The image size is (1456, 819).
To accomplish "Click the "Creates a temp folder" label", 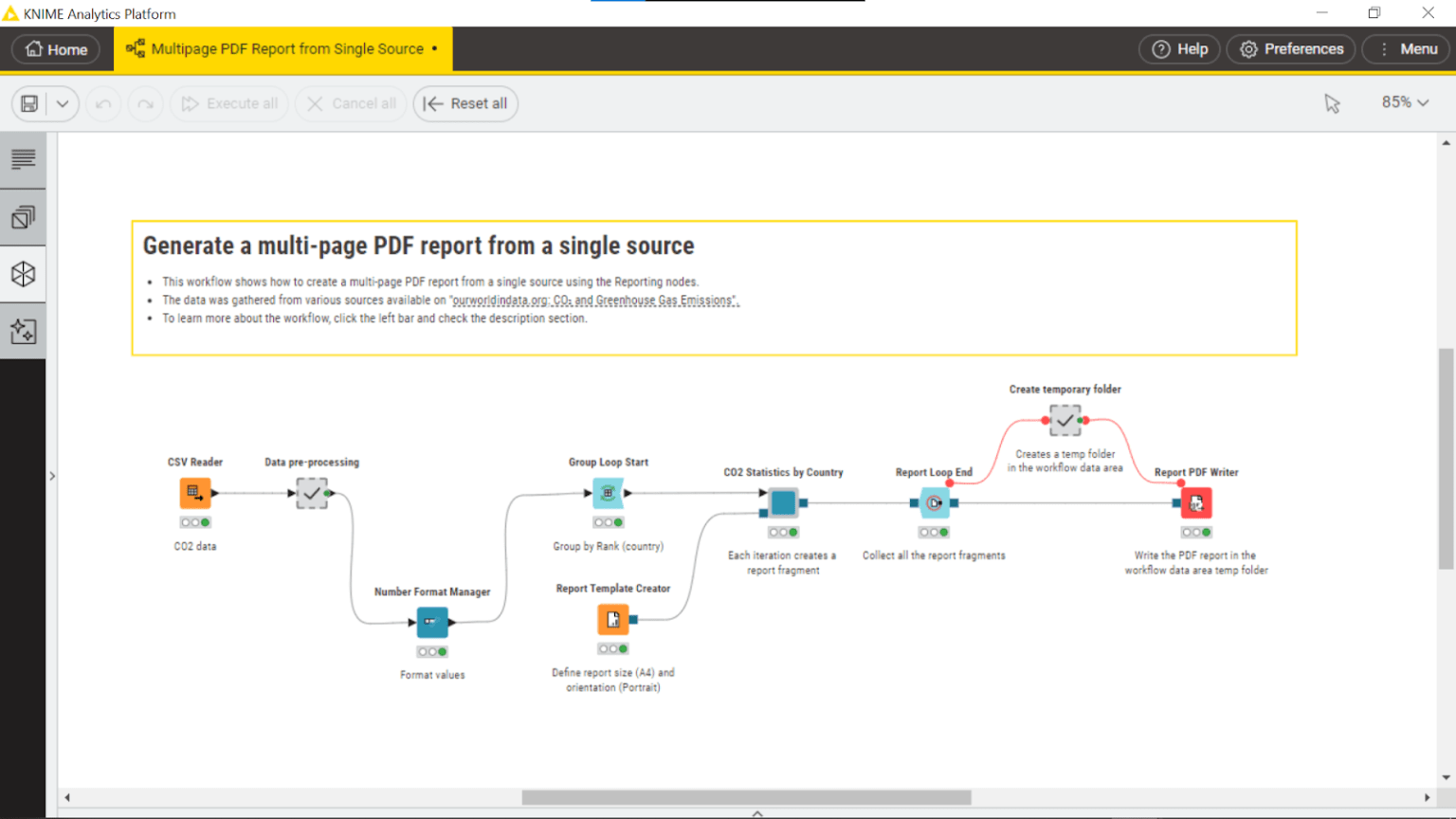I will point(1065,461).
